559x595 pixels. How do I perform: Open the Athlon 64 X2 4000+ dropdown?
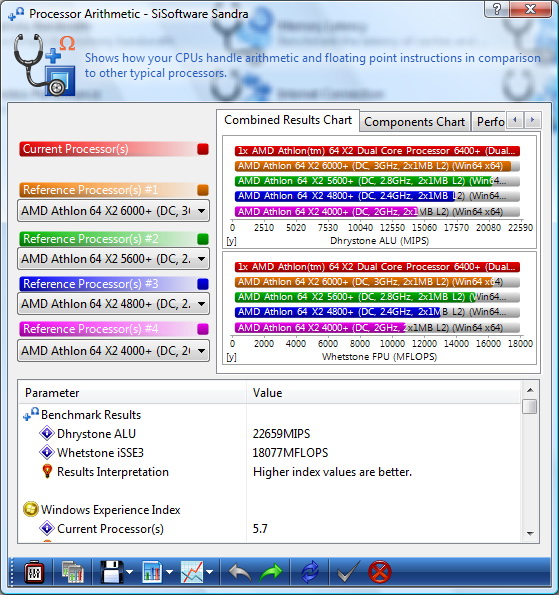tap(113, 351)
